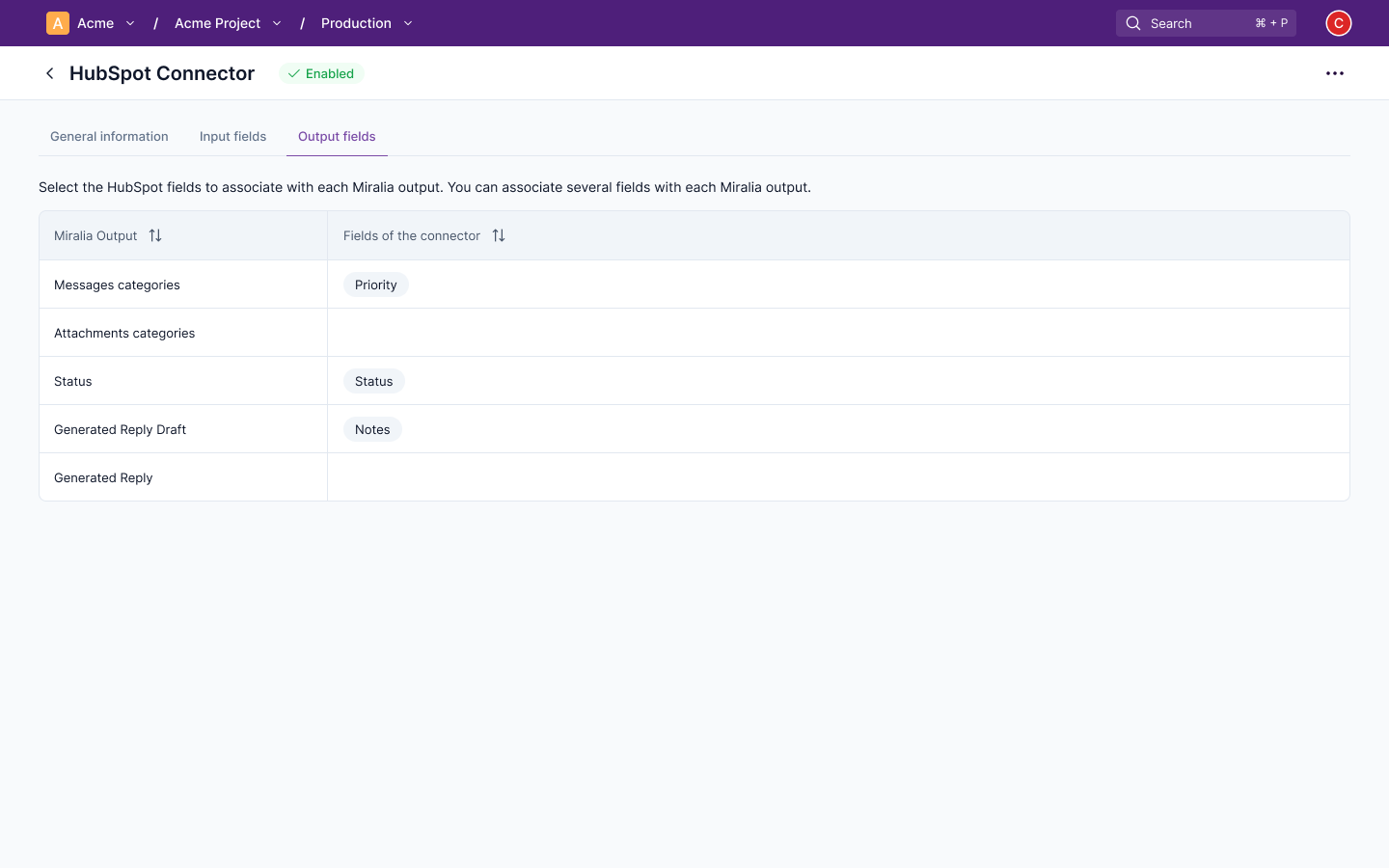Click the ⌘ + P shortcut hint
Screen dimensions: 1389x868
pyautogui.click(x=1271, y=23)
